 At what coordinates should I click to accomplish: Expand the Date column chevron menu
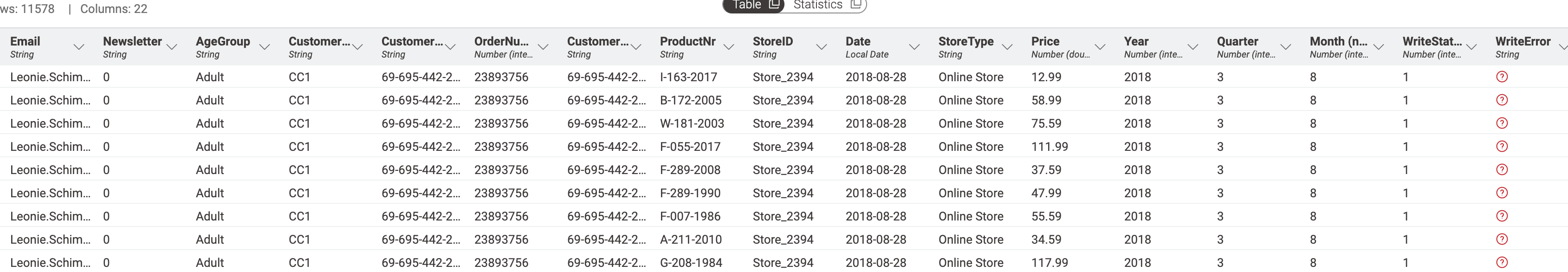pos(914,47)
